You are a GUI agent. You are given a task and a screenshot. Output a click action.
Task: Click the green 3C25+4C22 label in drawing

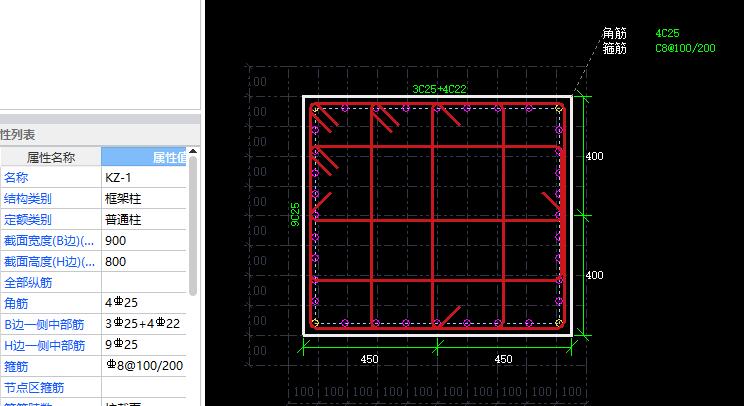coord(439,89)
